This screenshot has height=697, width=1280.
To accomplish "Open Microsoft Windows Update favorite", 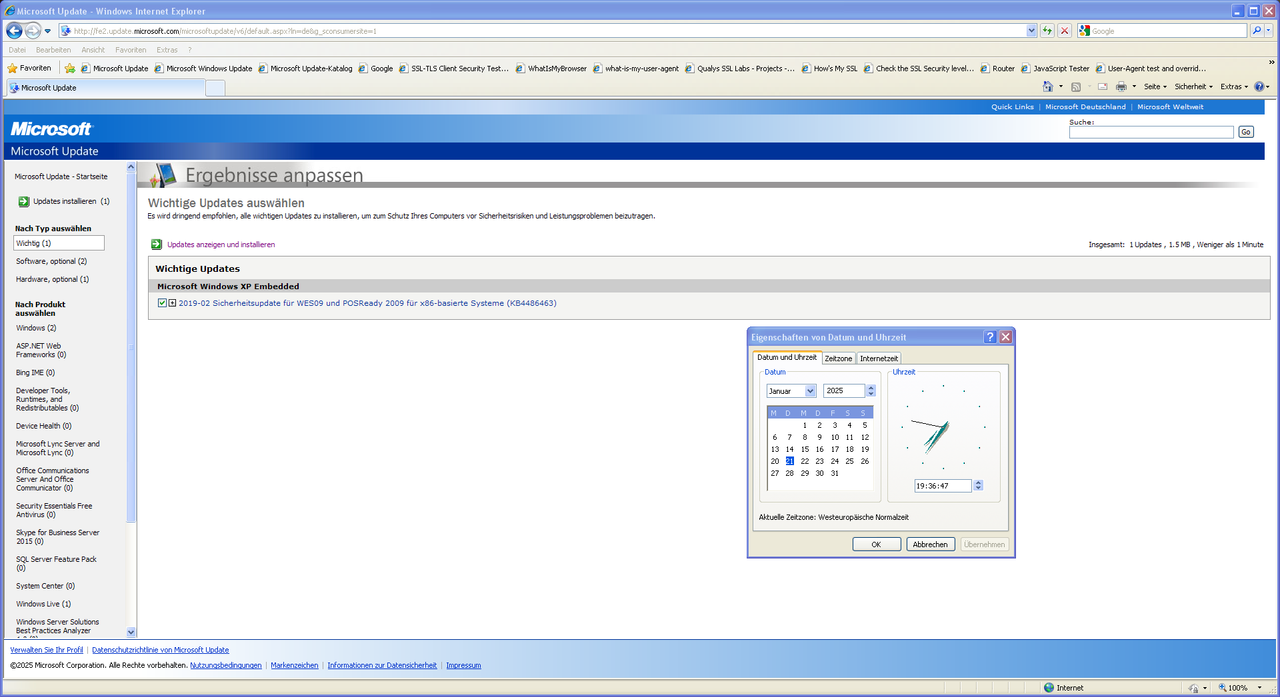I will (x=203, y=68).
